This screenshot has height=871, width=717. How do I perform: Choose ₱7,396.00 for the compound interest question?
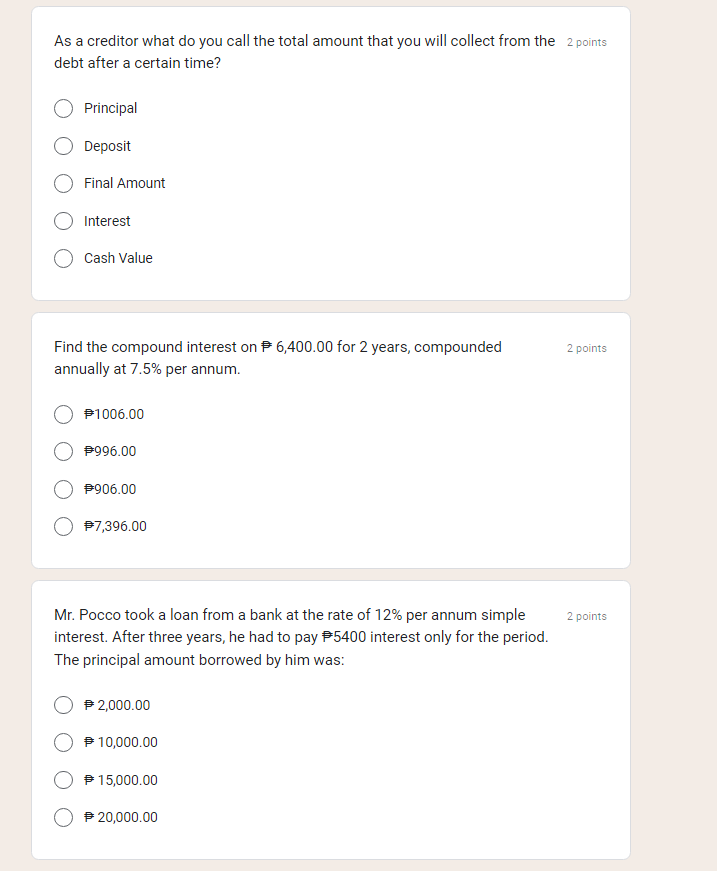[63, 526]
